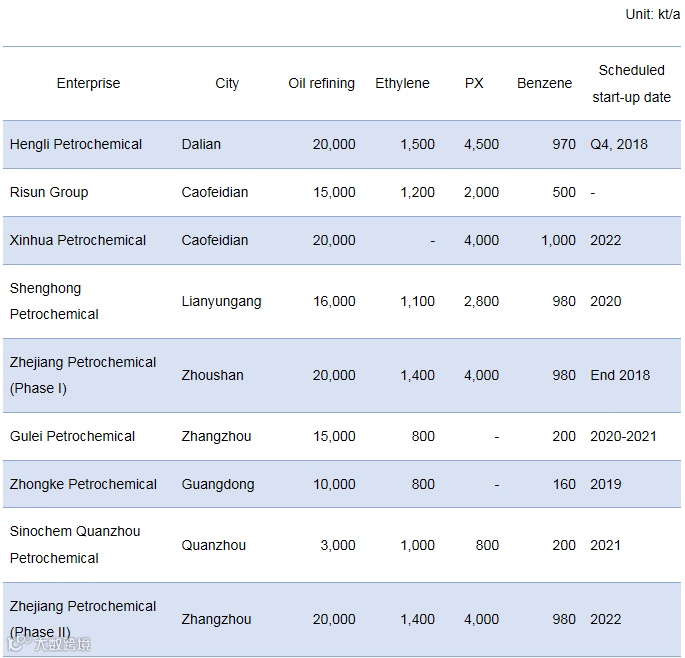
Task: Click Gulei's oil refining value 15,000
Action: pos(334,436)
